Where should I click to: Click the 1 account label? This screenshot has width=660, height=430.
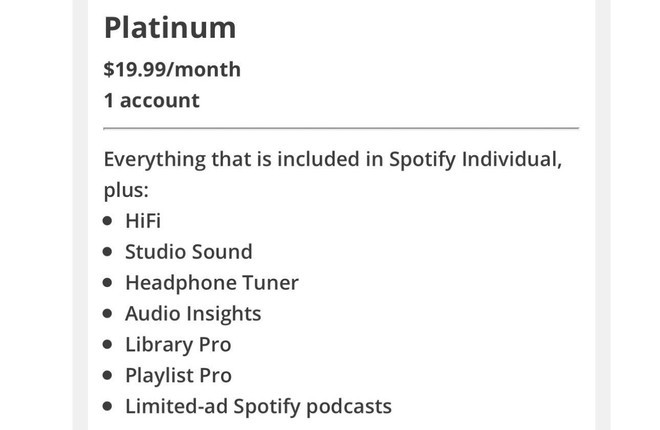[x=152, y=101]
